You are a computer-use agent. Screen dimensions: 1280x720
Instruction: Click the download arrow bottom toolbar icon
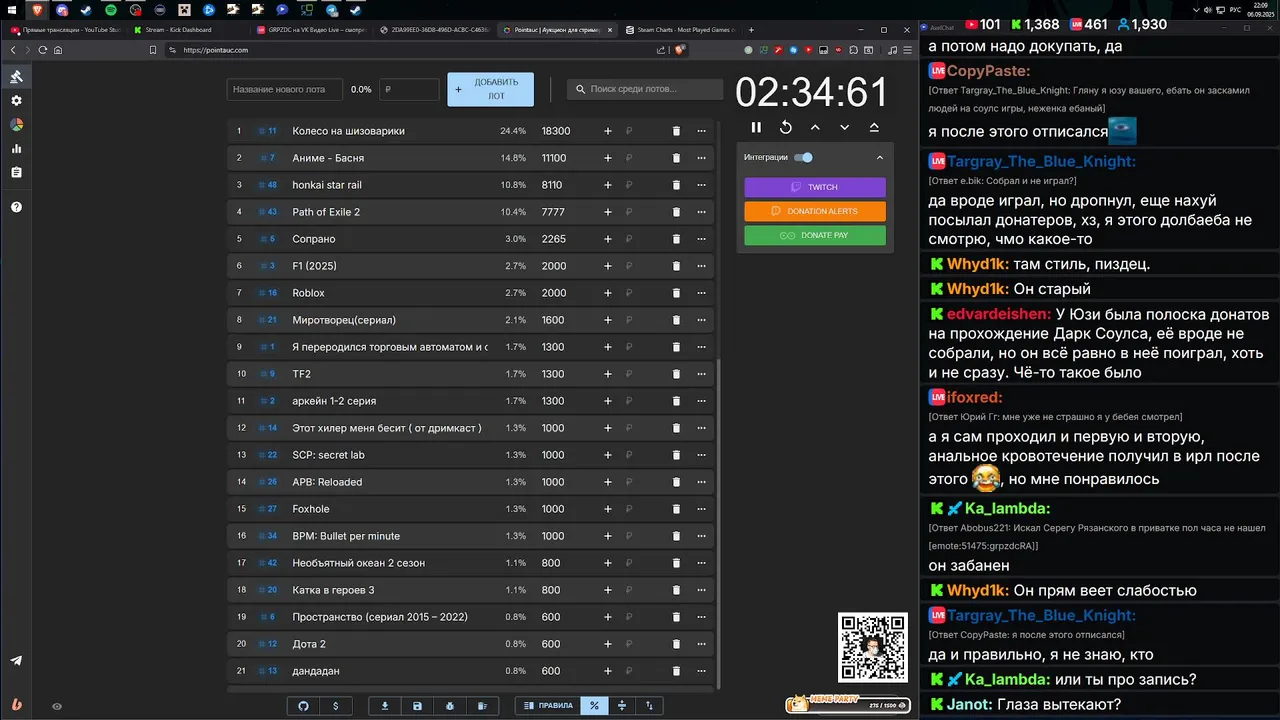click(385, 705)
